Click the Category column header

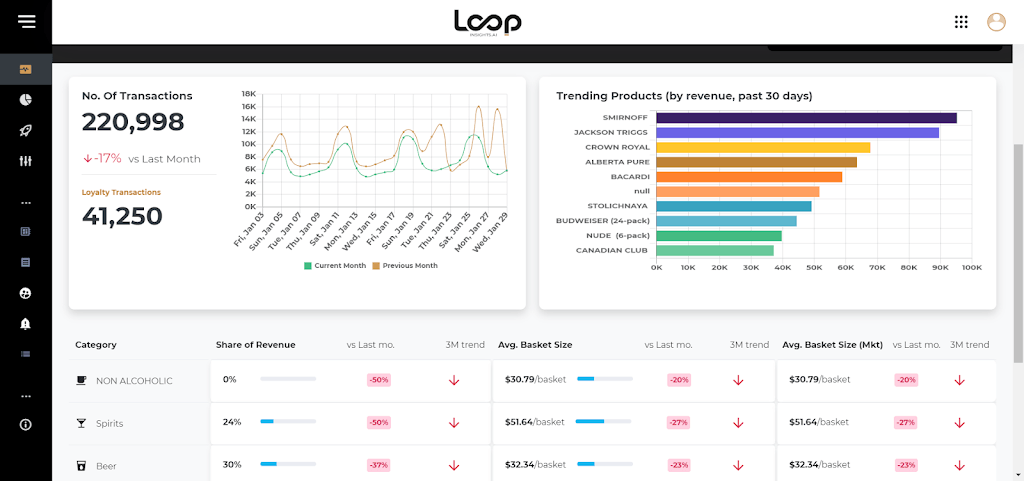point(95,345)
